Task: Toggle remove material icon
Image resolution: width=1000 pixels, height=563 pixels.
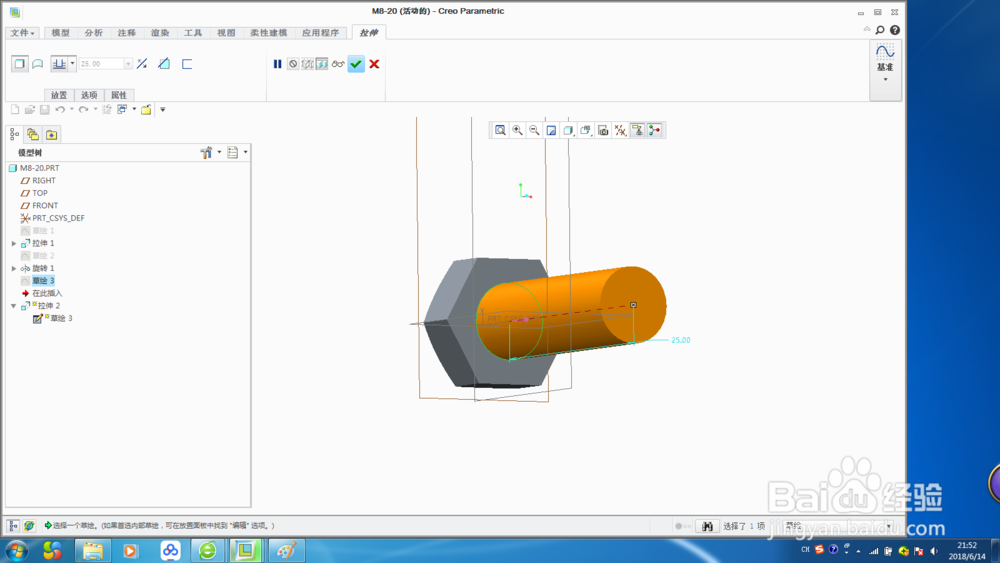Action: 164,64
